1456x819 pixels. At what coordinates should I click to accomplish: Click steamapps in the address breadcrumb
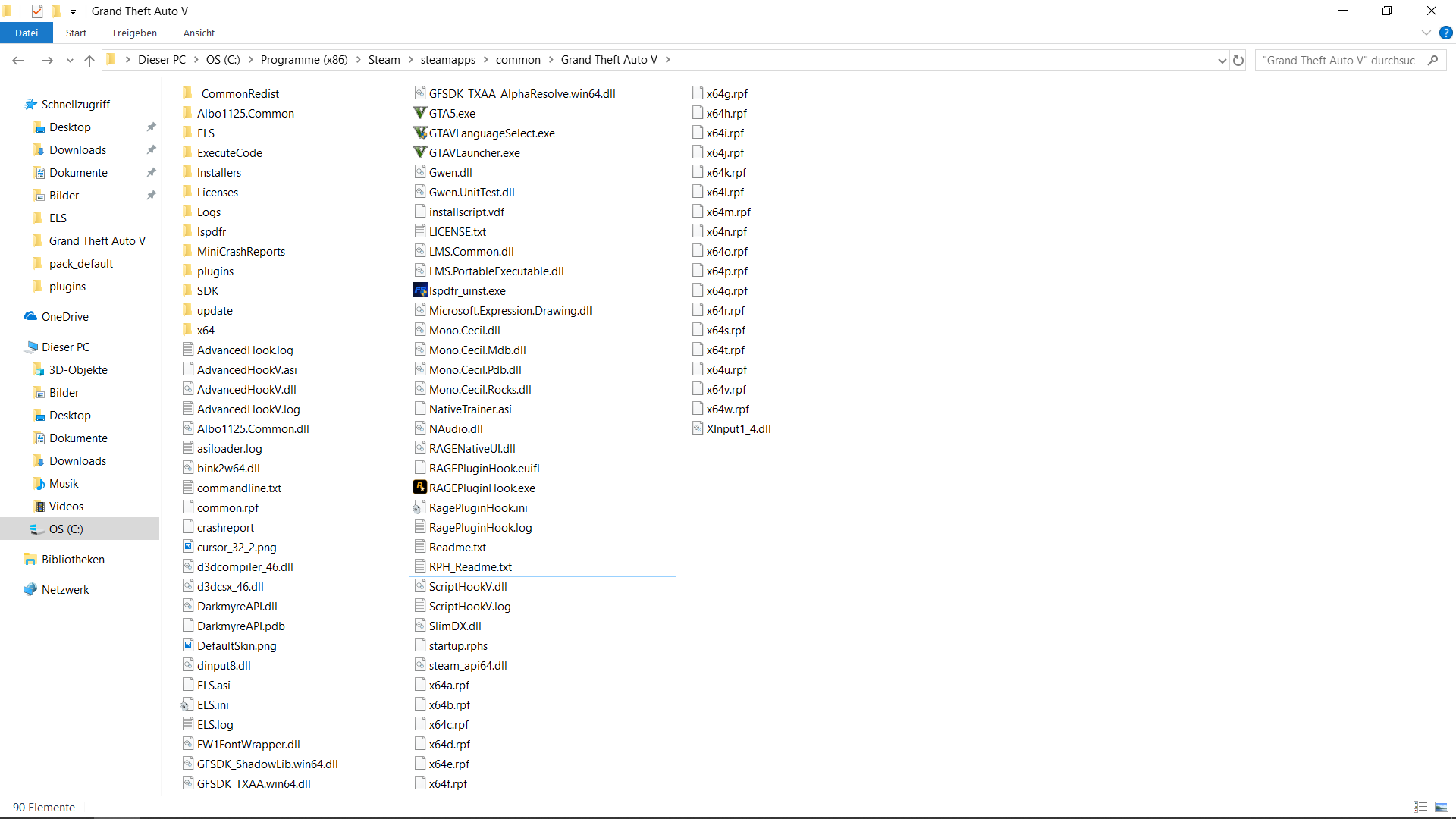coord(447,60)
